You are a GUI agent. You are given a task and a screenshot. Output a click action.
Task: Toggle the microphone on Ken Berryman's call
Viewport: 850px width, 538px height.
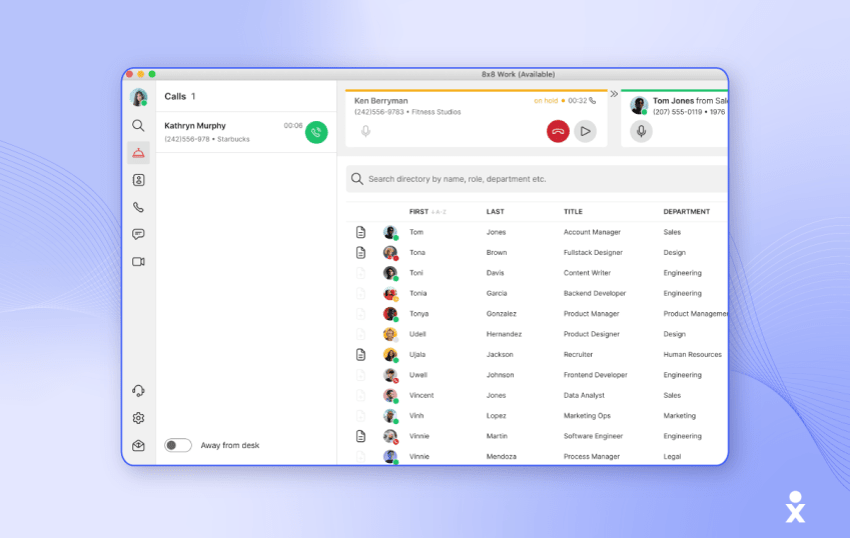(x=365, y=131)
